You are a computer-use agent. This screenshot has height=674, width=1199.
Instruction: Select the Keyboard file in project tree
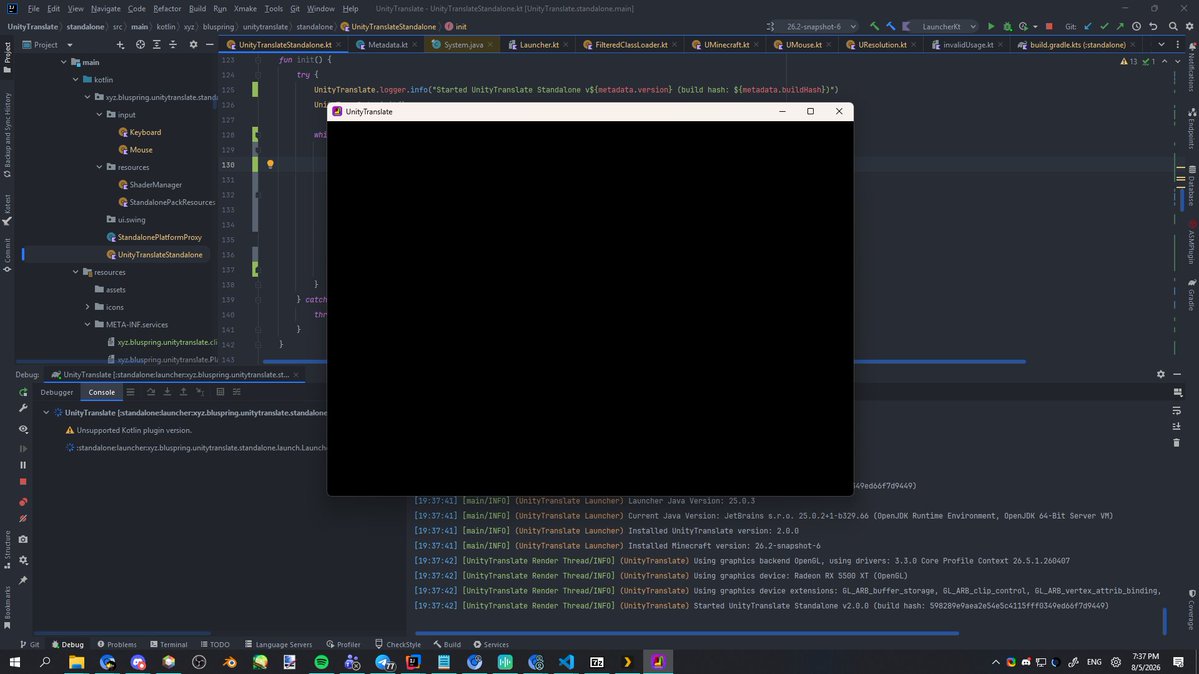[139, 132]
